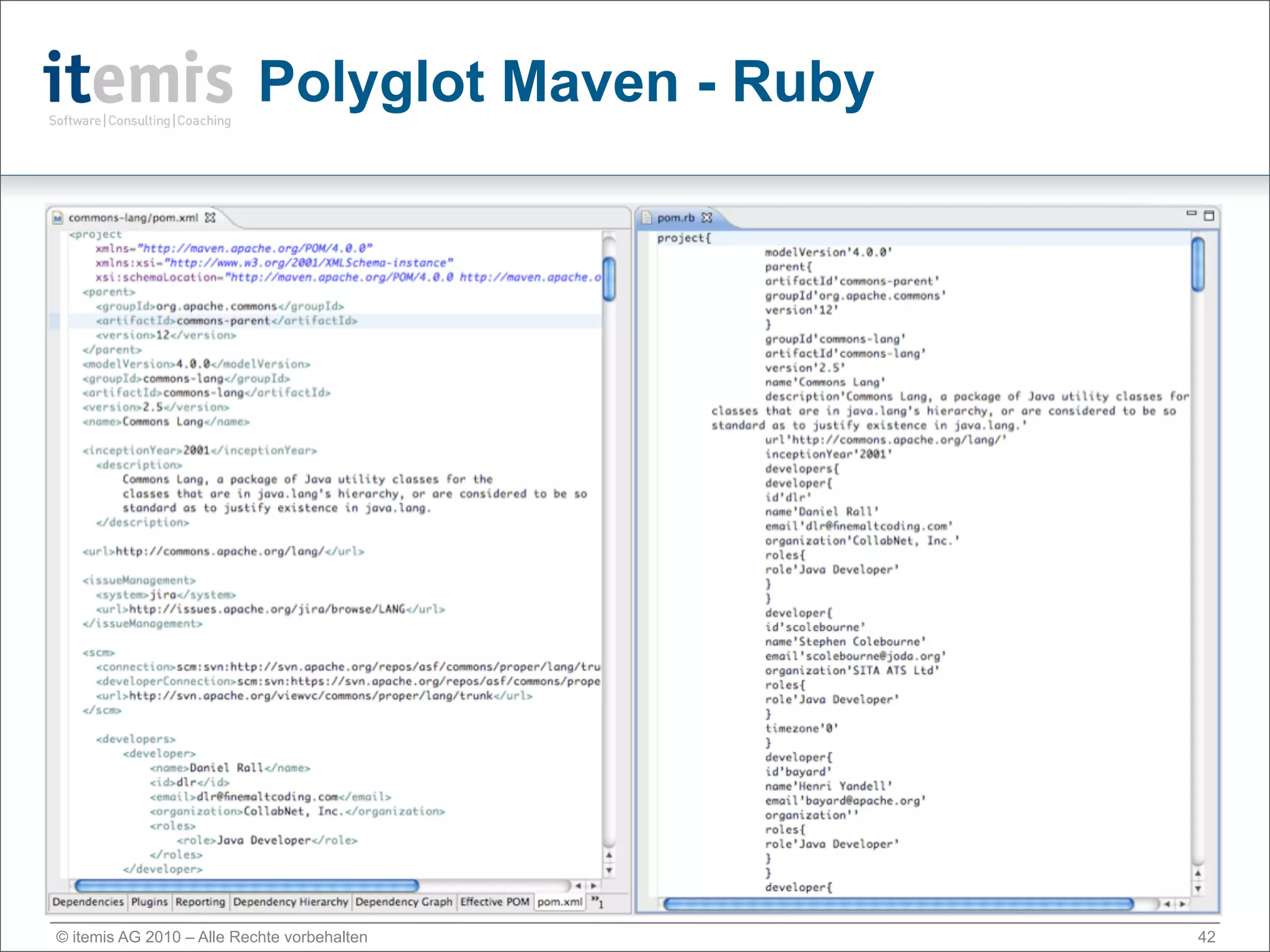
Task: Click the Maven file icon on pom.xml tab
Action: point(58,218)
